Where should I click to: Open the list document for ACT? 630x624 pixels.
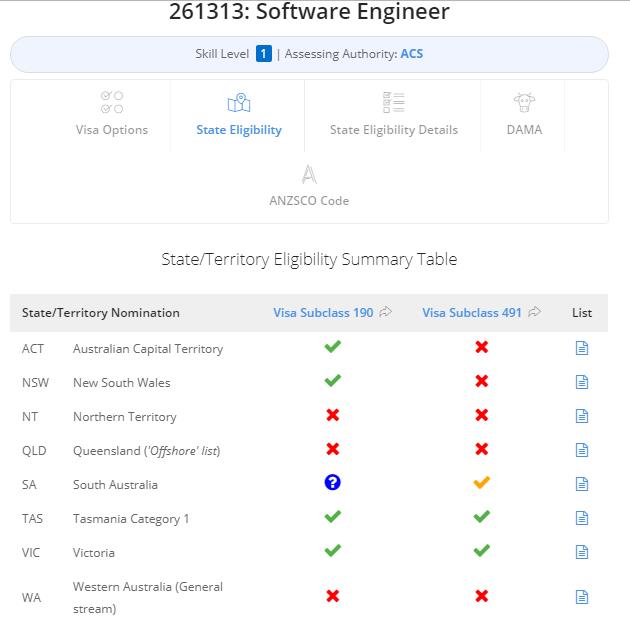coord(581,348)
